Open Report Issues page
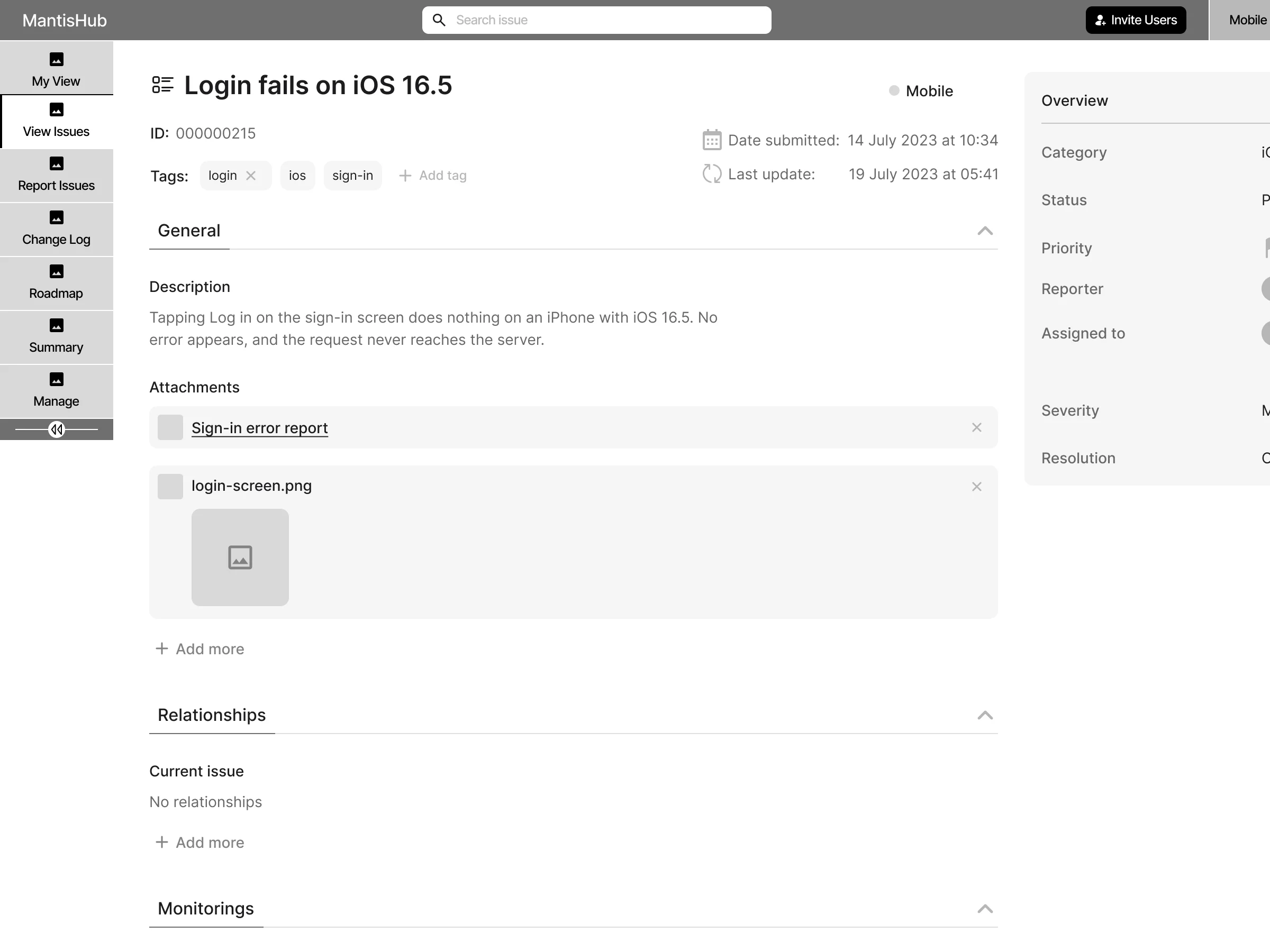Screen dimensions: 1270x952 coord(56,175)
